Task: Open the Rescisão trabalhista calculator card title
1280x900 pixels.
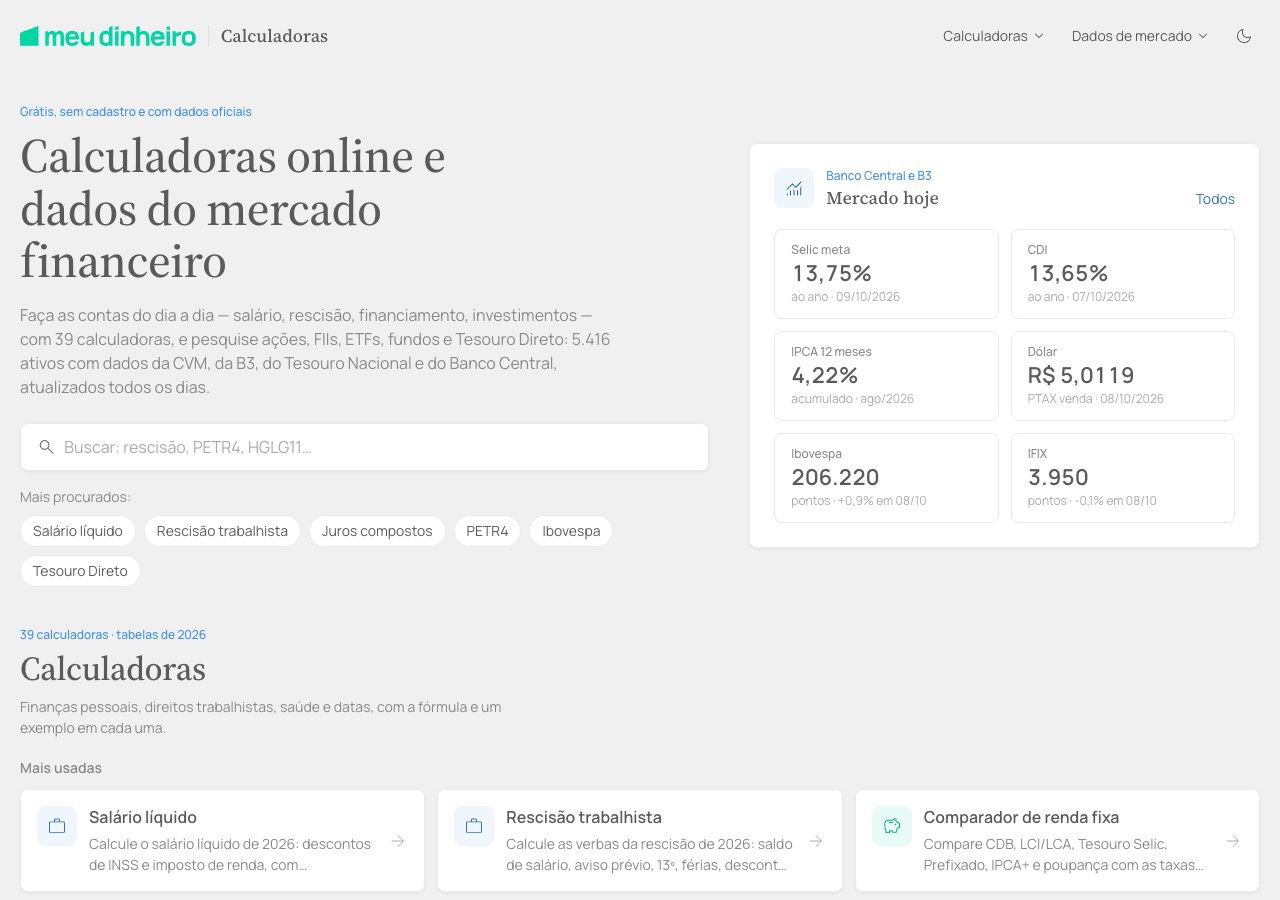Action: click(584, 817)
